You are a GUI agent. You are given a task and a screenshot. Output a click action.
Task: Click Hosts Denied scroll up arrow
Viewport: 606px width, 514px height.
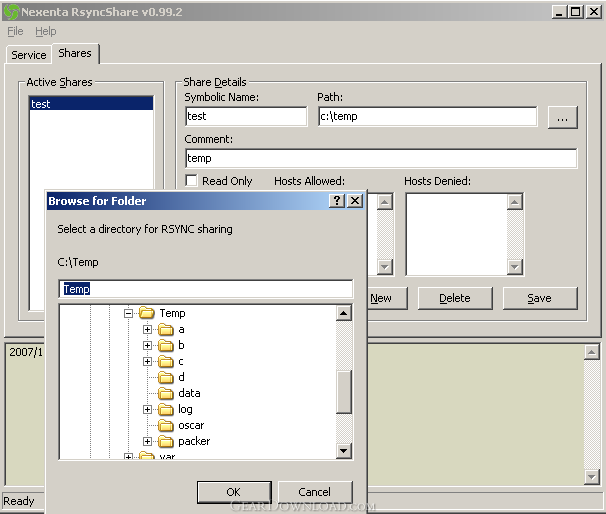pyautogui.click(x=514, y=202)
